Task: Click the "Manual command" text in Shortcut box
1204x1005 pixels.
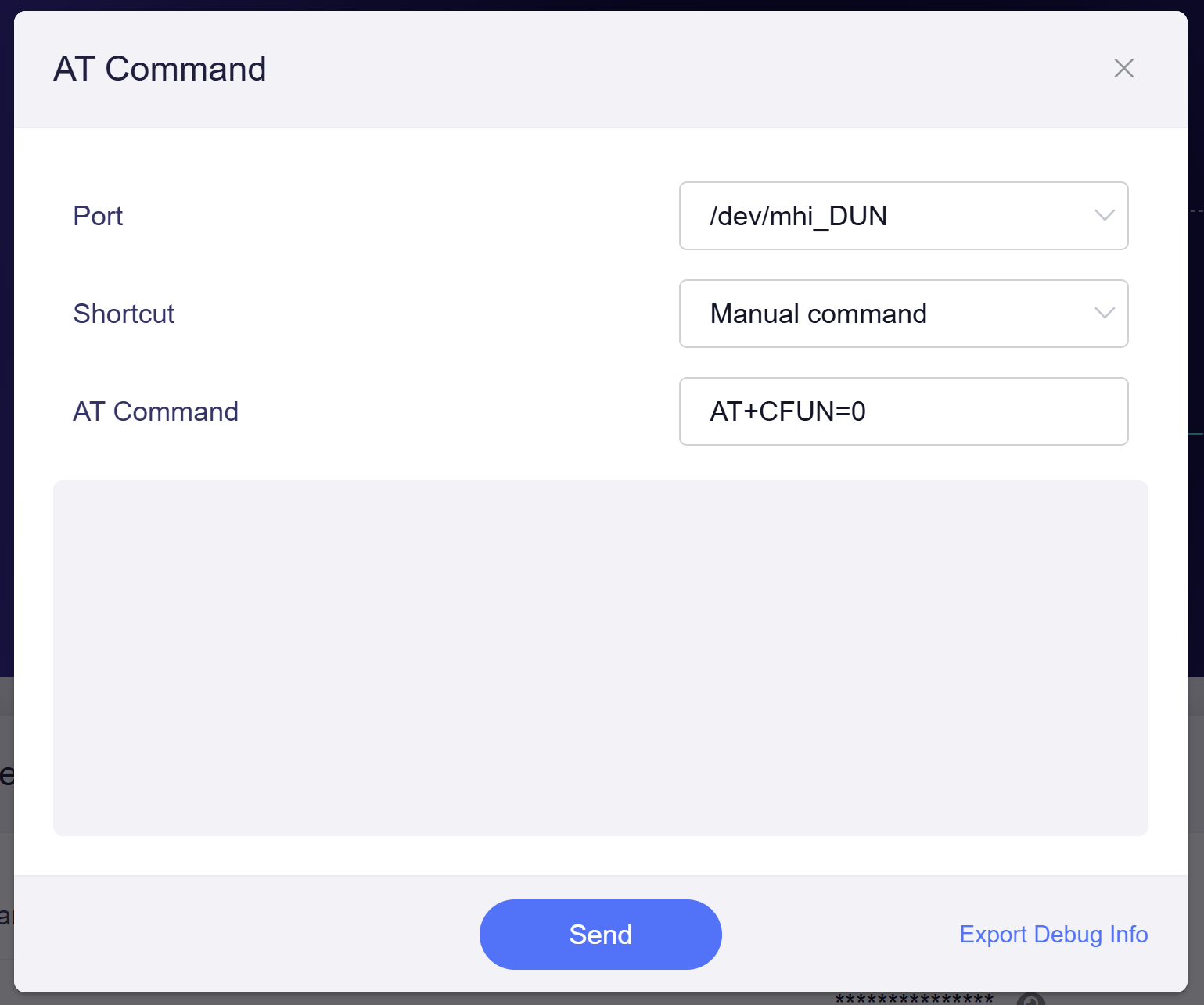Action: click(x=818, y=314)
